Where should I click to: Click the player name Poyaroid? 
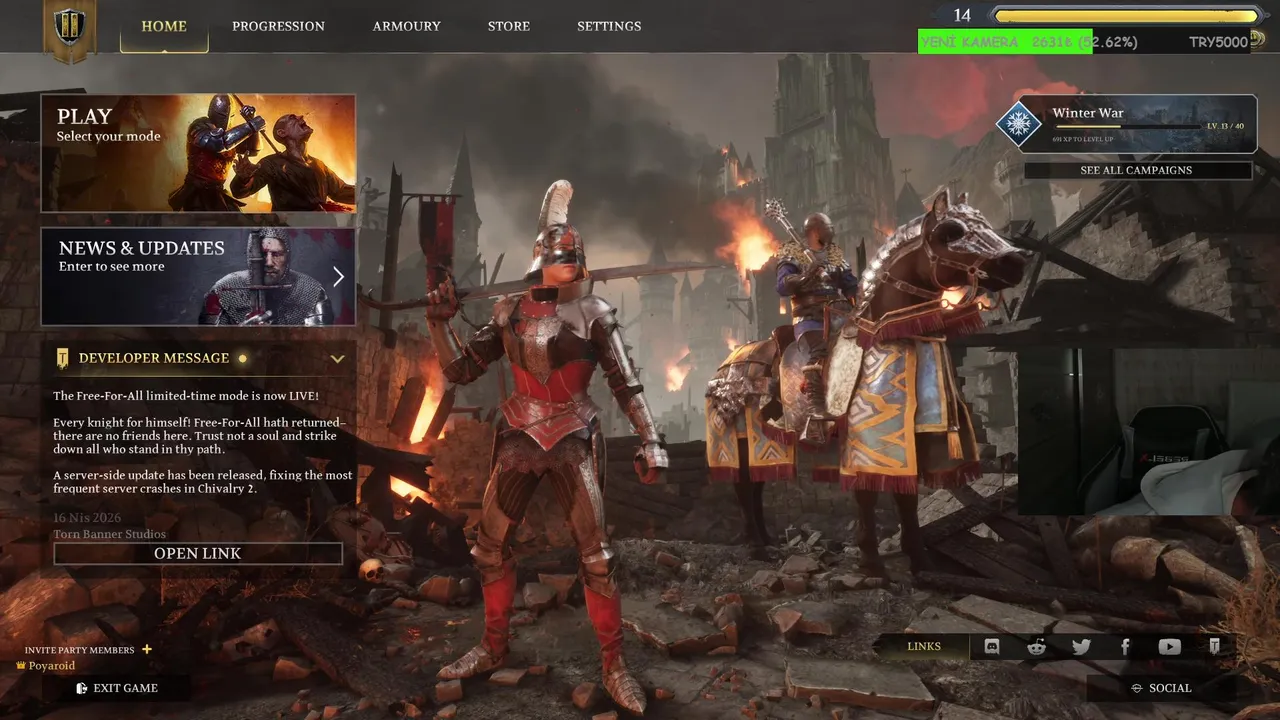point(52,666)
